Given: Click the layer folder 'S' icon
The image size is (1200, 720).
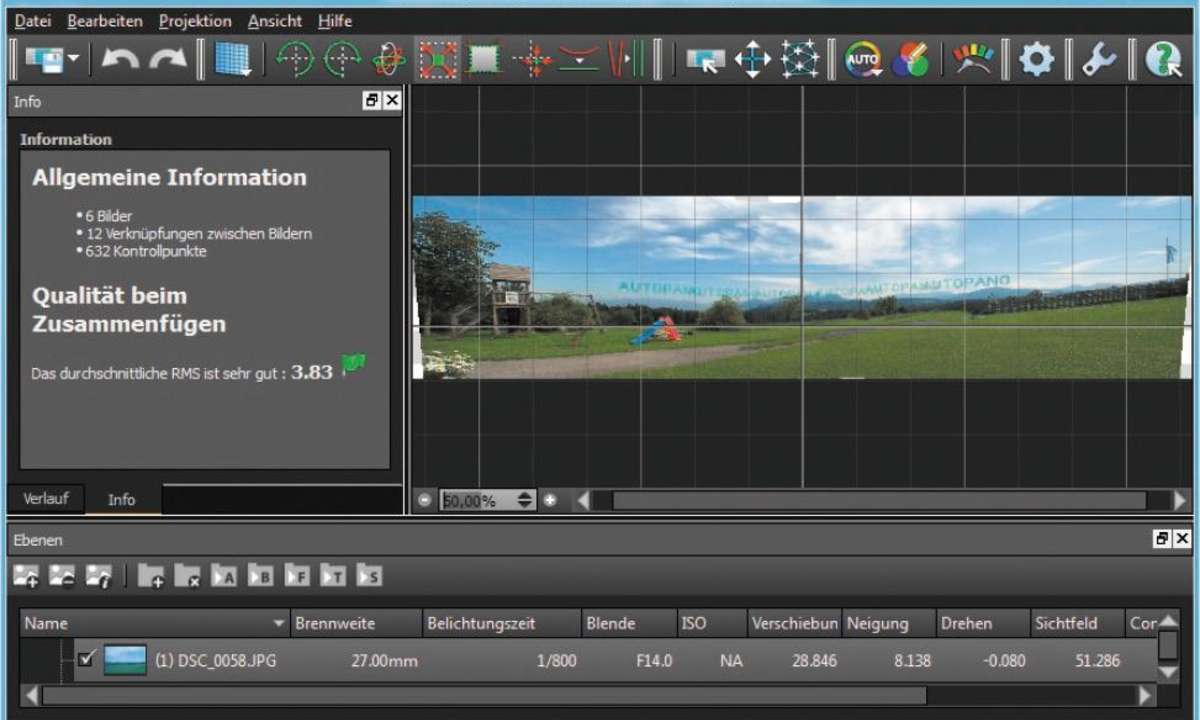Looking at the screenshot, I should (x=369, y=575).
